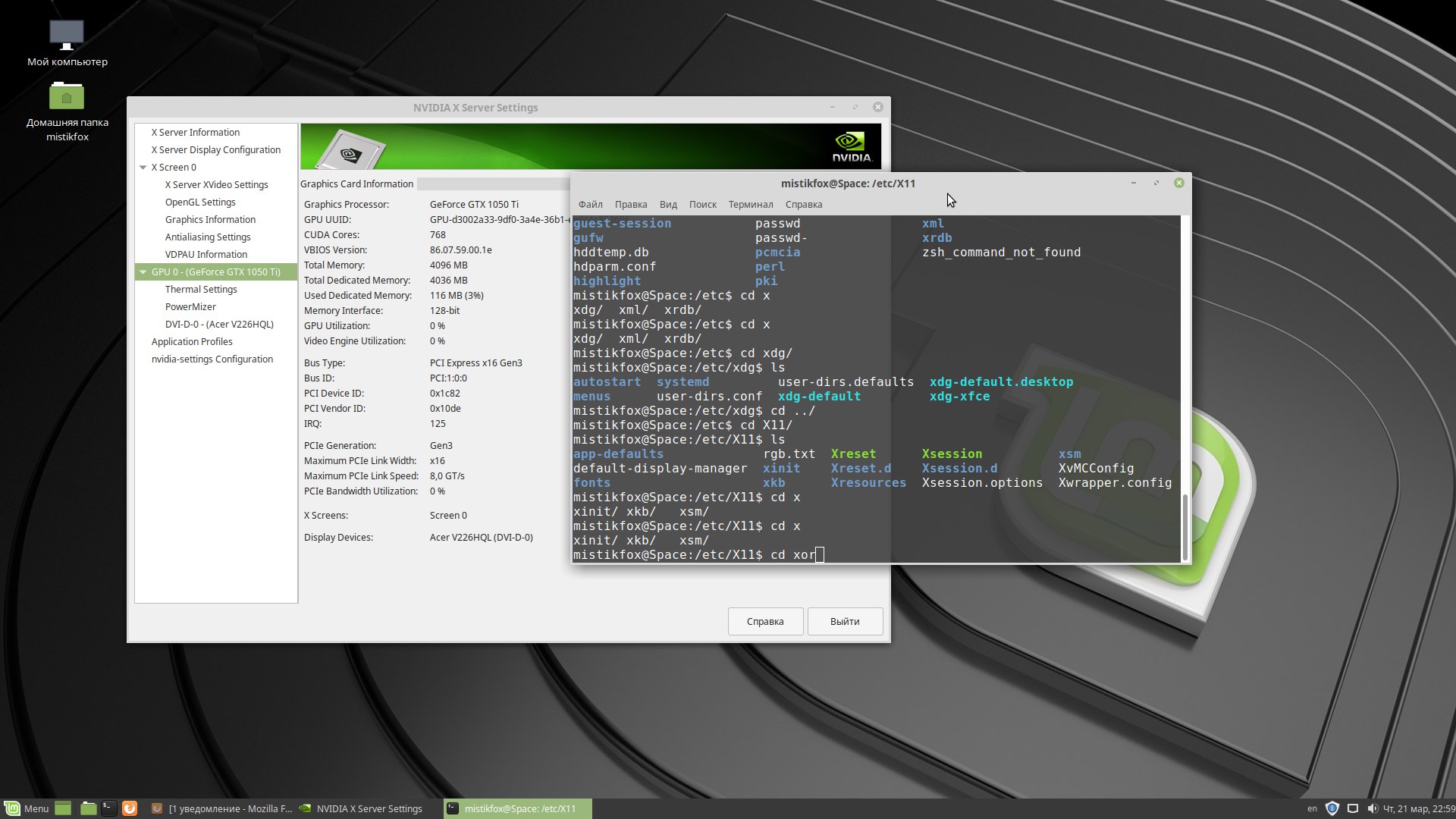This screenshot has width=1456, height=819.
Task: Open the Правка menu in terminal
Action: click(631, 204)
